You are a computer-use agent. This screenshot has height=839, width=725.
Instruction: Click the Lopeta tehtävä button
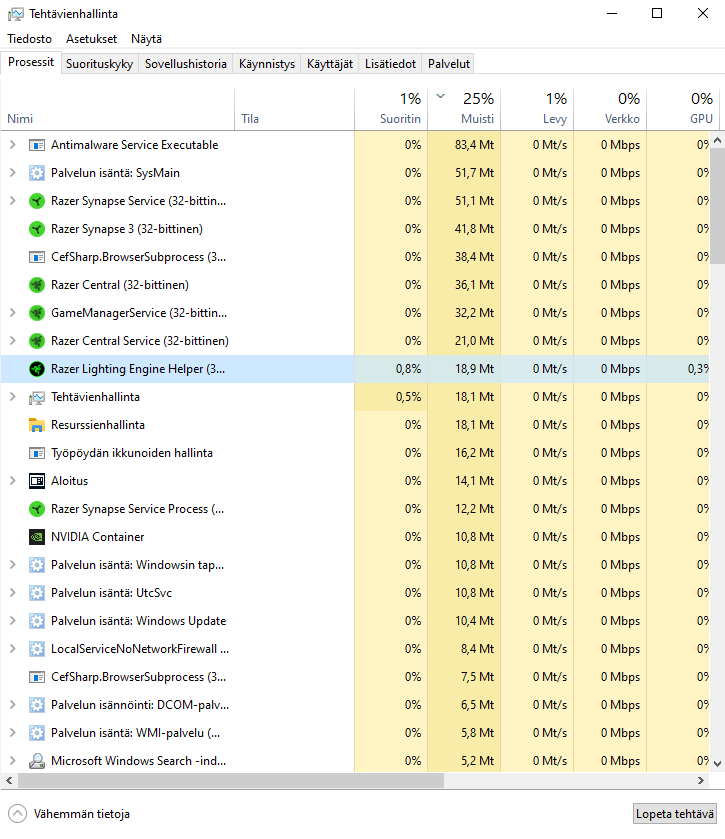click(x=675, y=814)
